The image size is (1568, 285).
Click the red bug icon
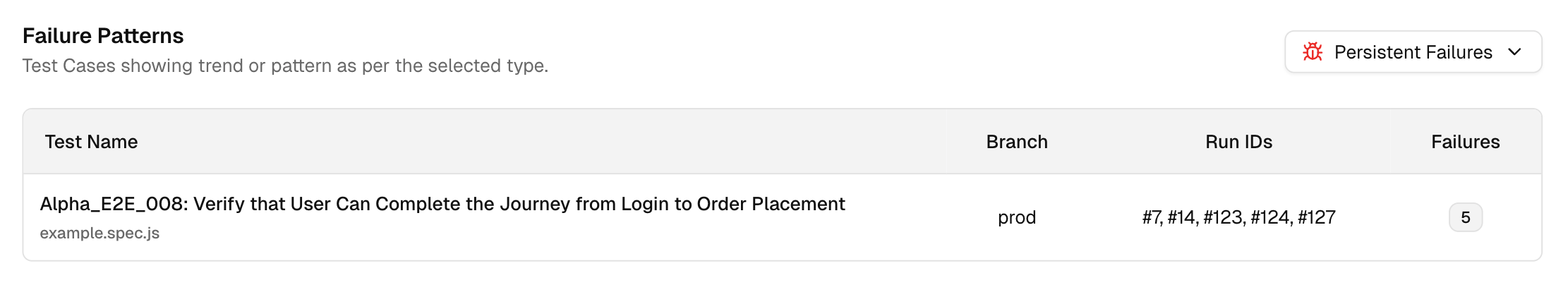[x=1313, y=52]
